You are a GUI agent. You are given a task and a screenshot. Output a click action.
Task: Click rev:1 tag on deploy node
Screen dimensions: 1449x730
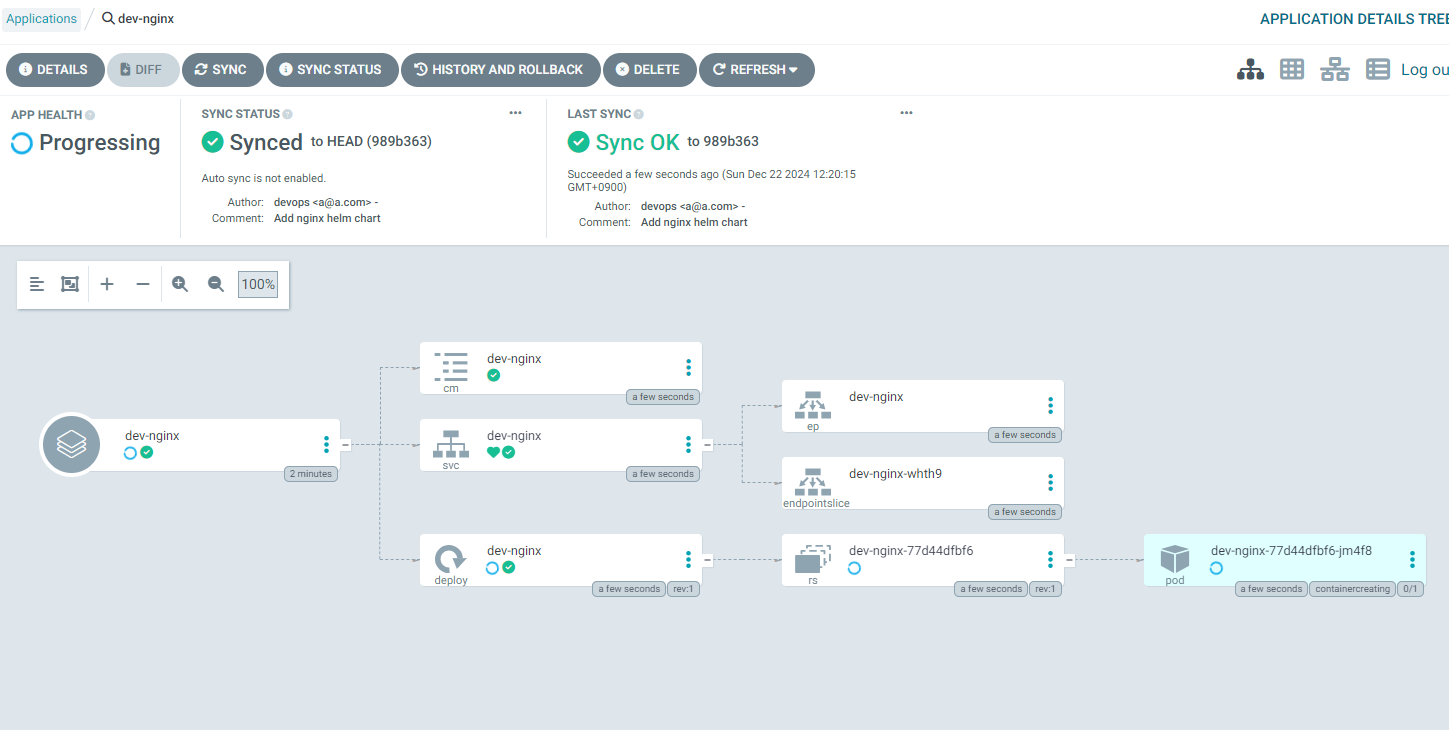pyautogui.click(x=683, y=589)
